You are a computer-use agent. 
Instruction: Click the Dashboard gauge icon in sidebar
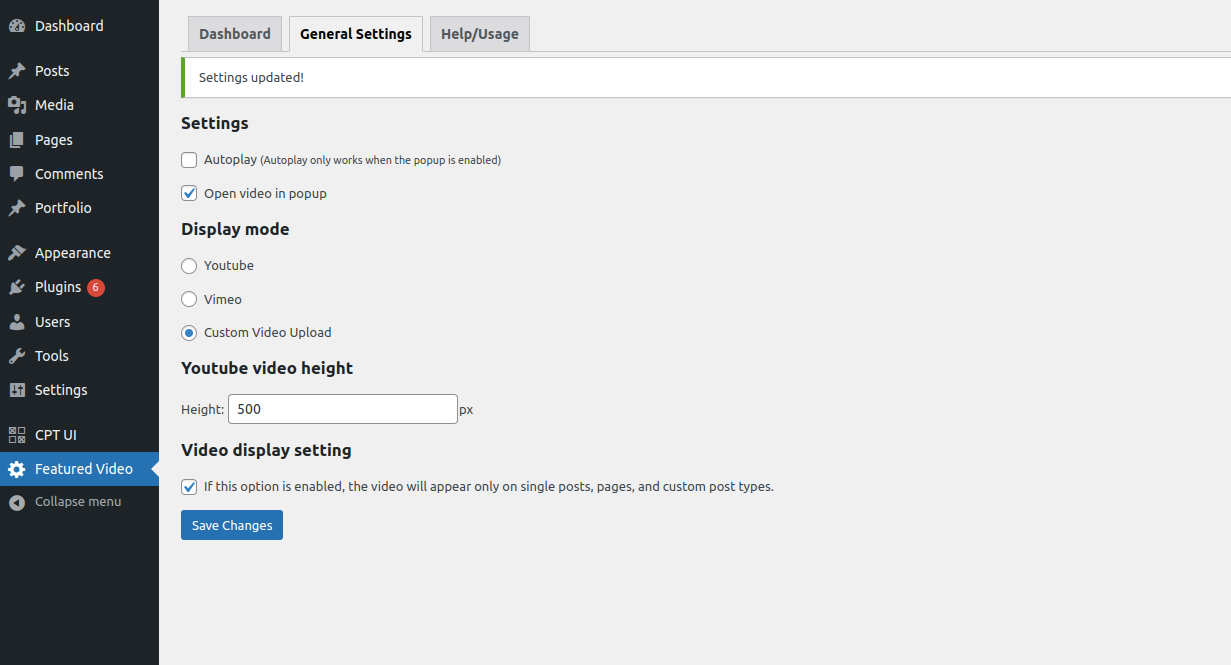17,26
